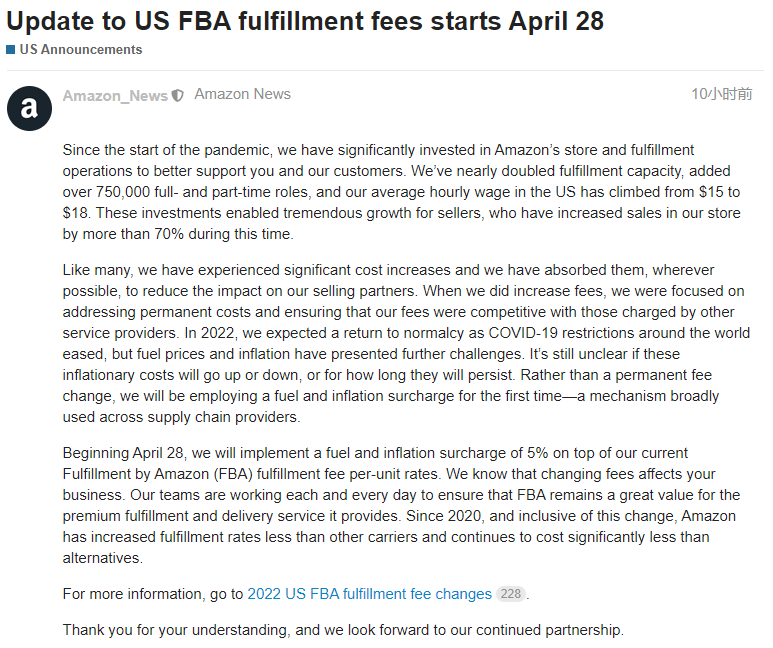The width and height of the screenshot is (773, 648).
Task: Click the Amazon 'a' avatar image
Action: 29,108
